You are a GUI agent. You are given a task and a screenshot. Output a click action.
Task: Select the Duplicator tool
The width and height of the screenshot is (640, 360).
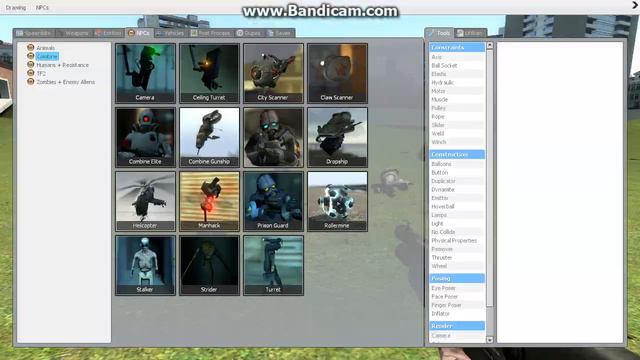(457, 181)
